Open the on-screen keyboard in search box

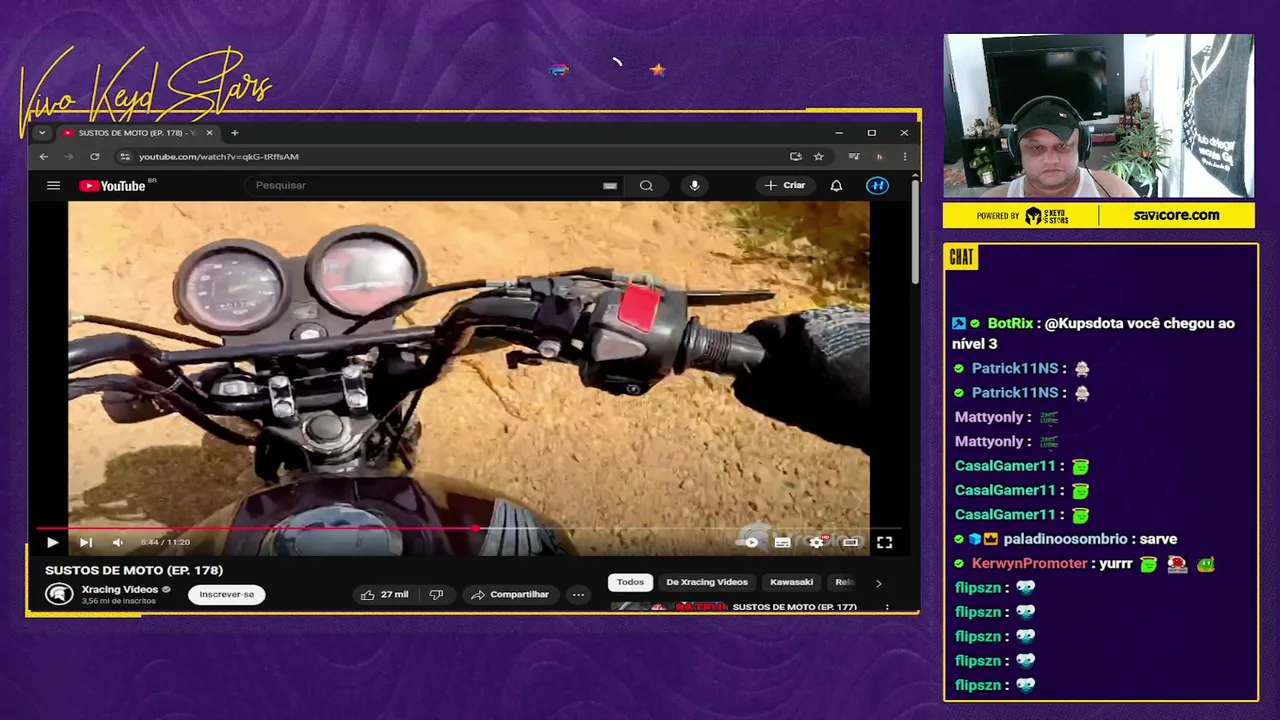coord(610,185)
